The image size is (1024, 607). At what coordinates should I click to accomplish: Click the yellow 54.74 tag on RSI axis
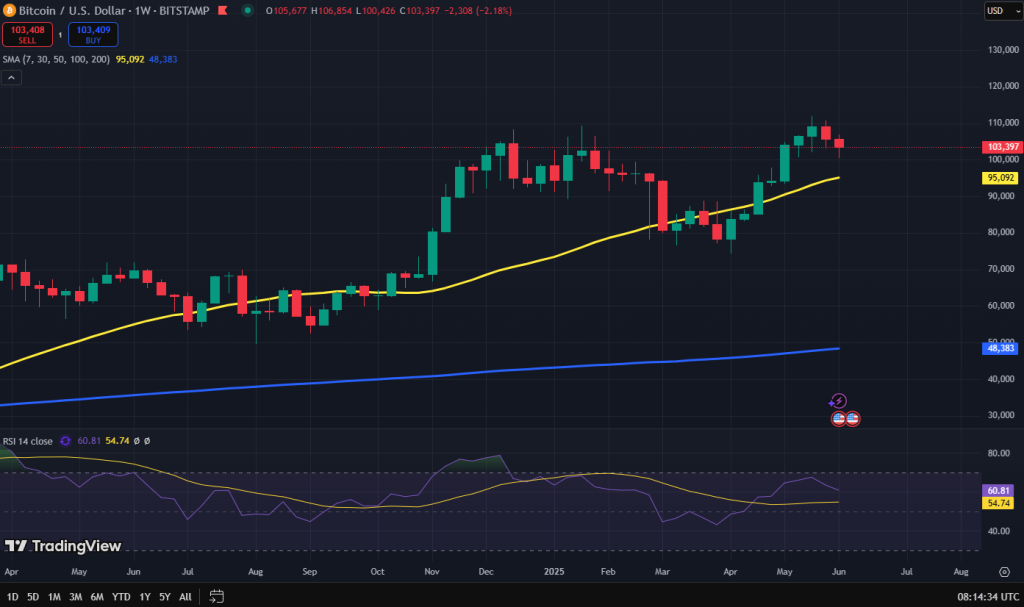(x=998, y=503)
